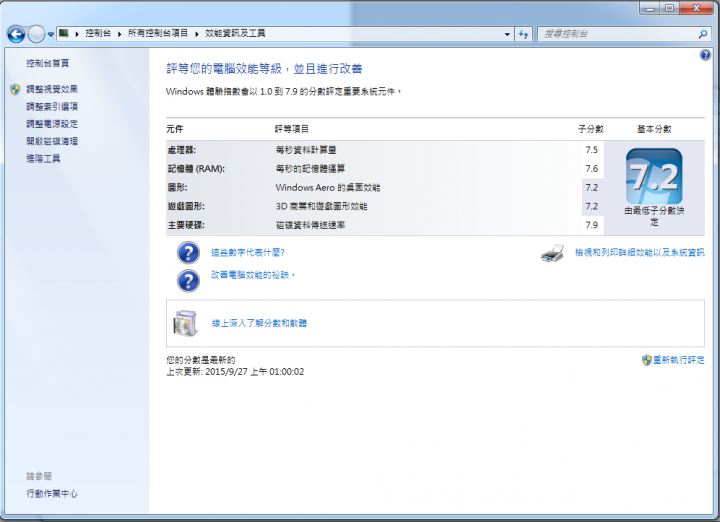Expand the arrow after 控制台 in the breadcrumb

point(119,34)
